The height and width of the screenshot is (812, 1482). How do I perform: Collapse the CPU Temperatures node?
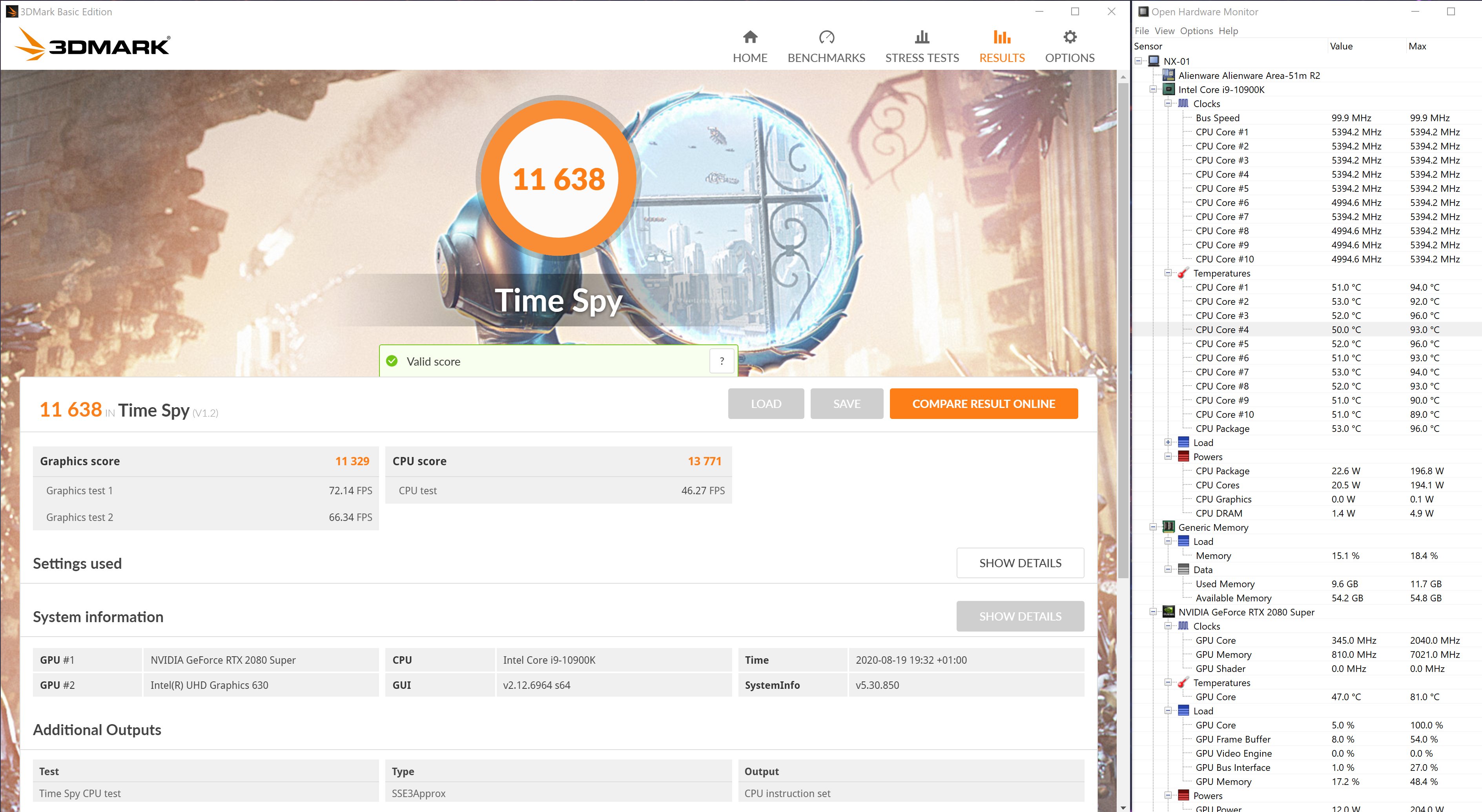tap(1168, 273)
